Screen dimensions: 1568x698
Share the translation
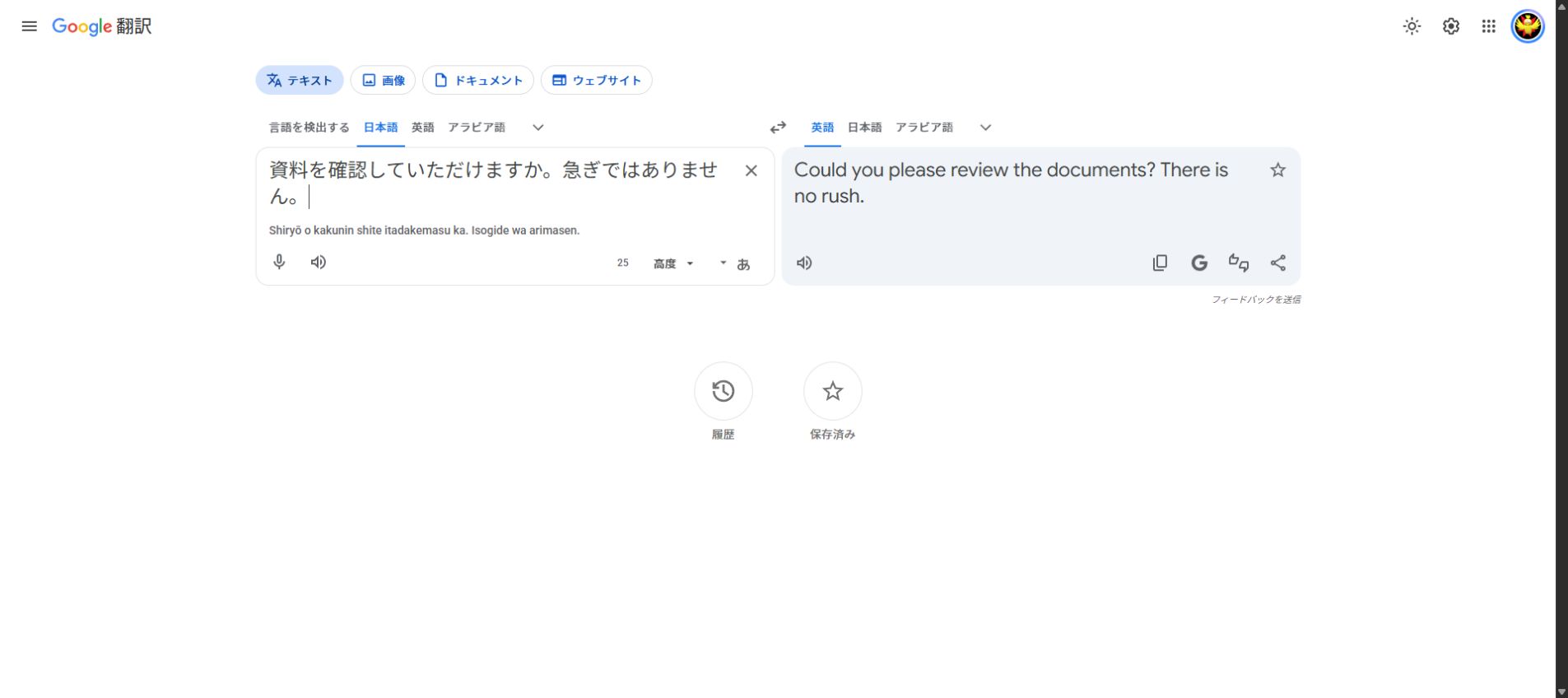(1277, 263)
